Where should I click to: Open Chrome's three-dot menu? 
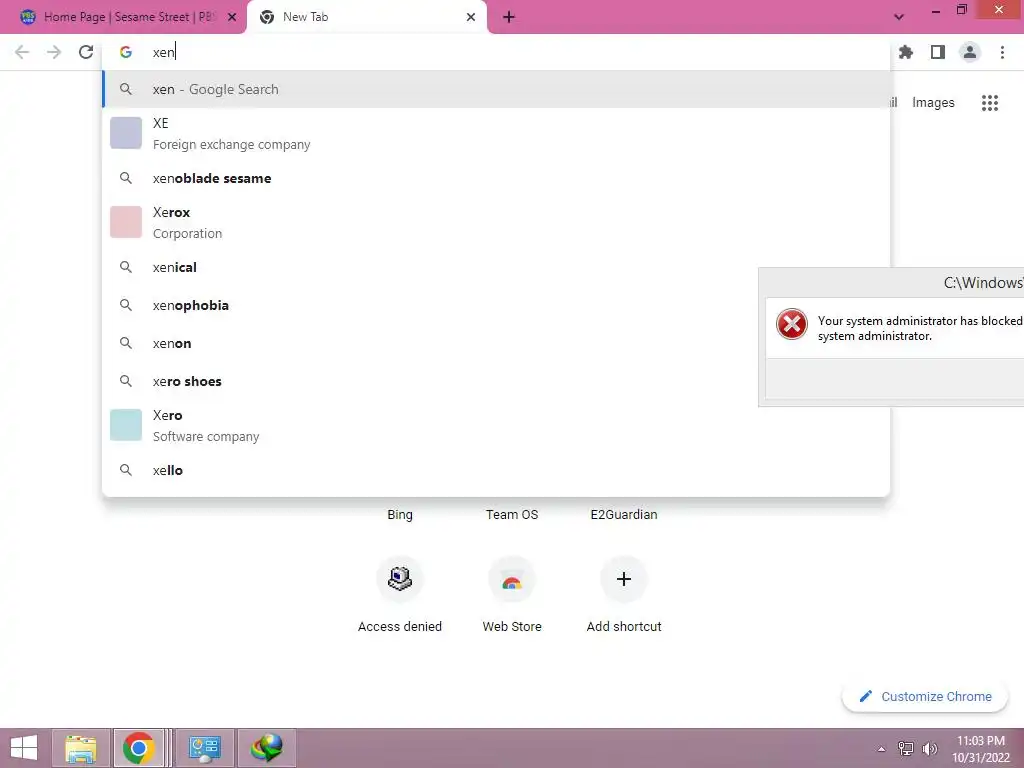pos(1002,52)
